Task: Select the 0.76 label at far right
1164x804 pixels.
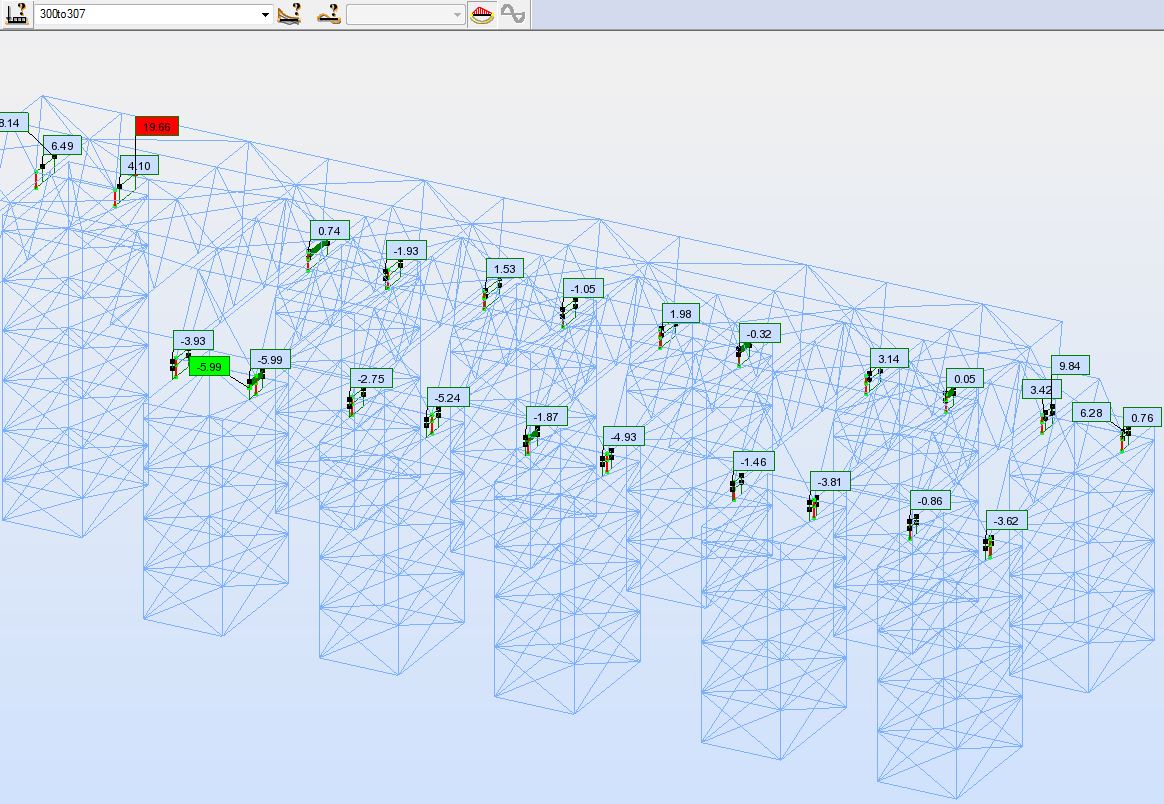Action: tap(1141, 417)
